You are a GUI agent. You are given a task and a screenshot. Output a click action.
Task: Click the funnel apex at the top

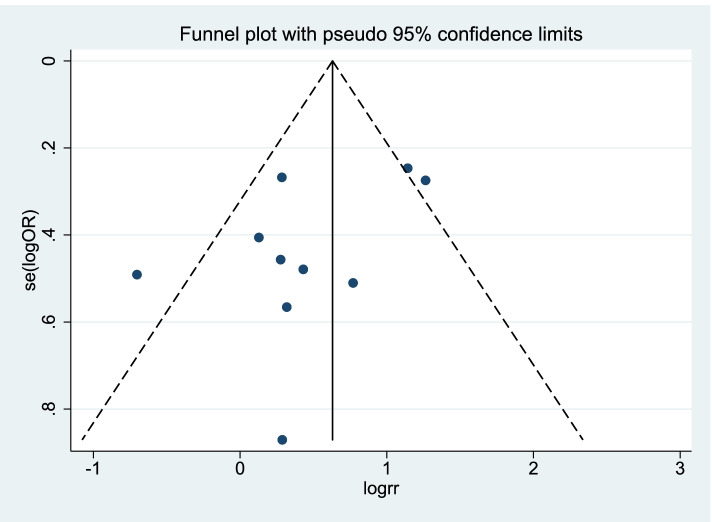click(x=333, y=62)
